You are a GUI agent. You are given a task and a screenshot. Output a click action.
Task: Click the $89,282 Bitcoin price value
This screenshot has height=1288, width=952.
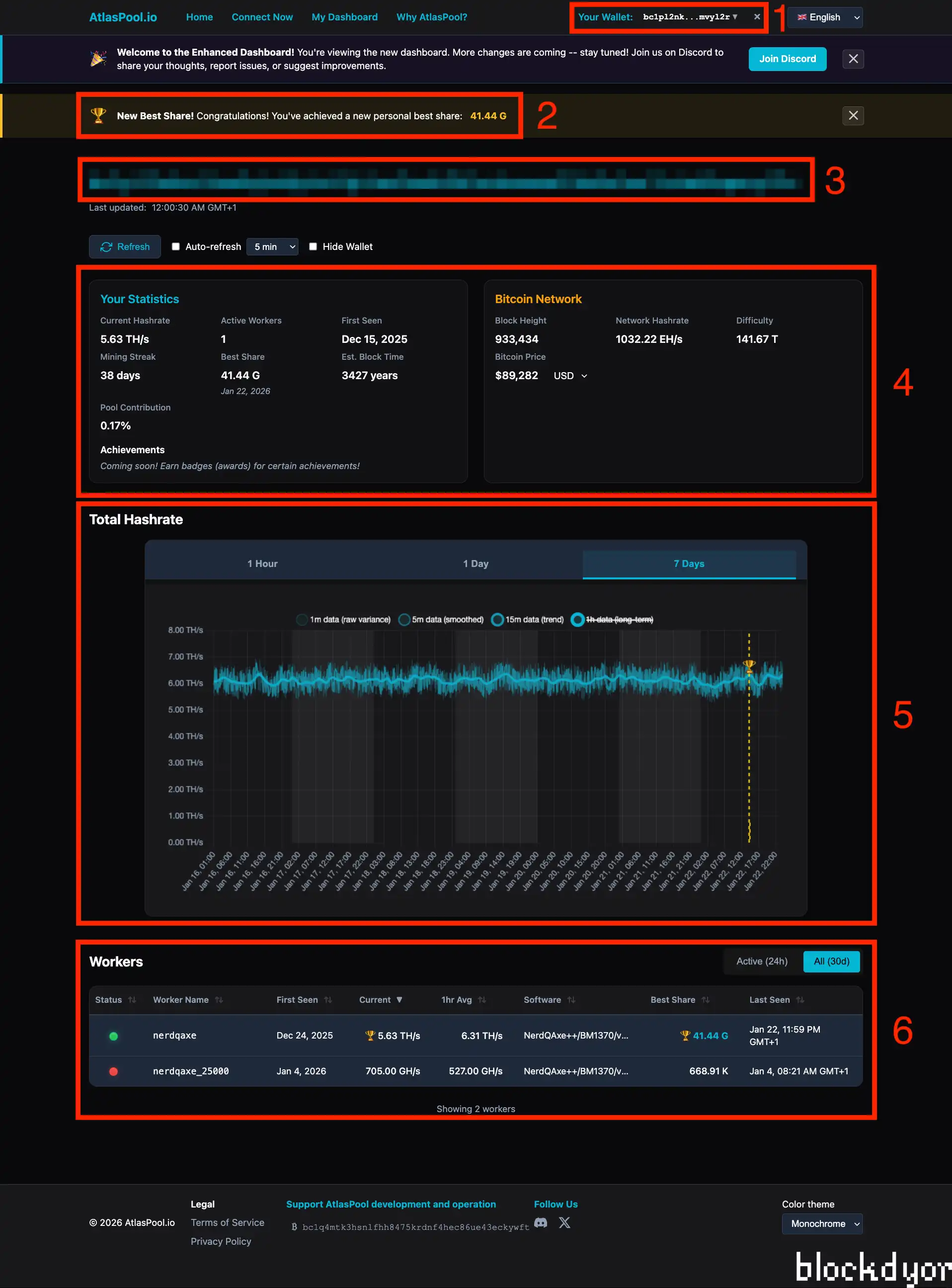(516, 375)
